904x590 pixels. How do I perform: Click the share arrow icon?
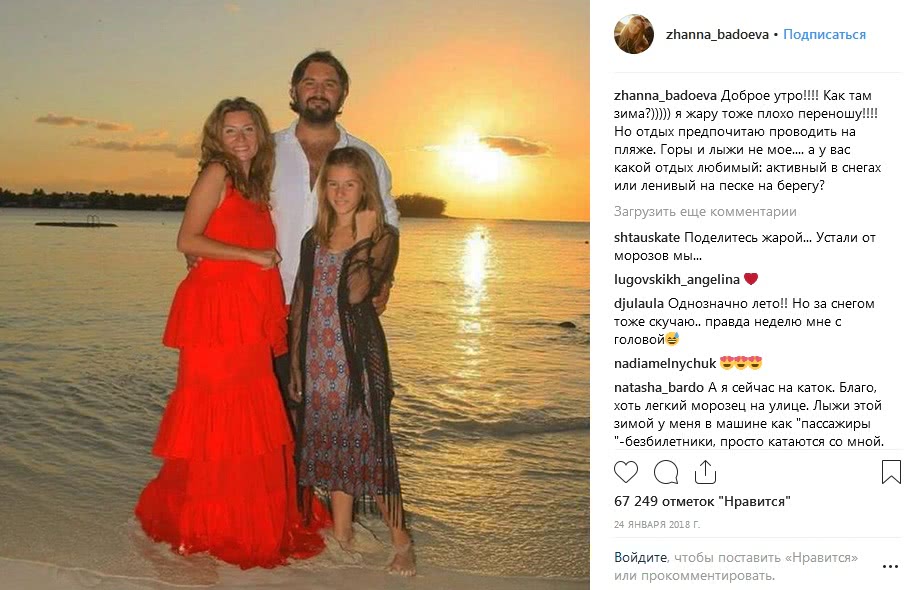[705, 472]
